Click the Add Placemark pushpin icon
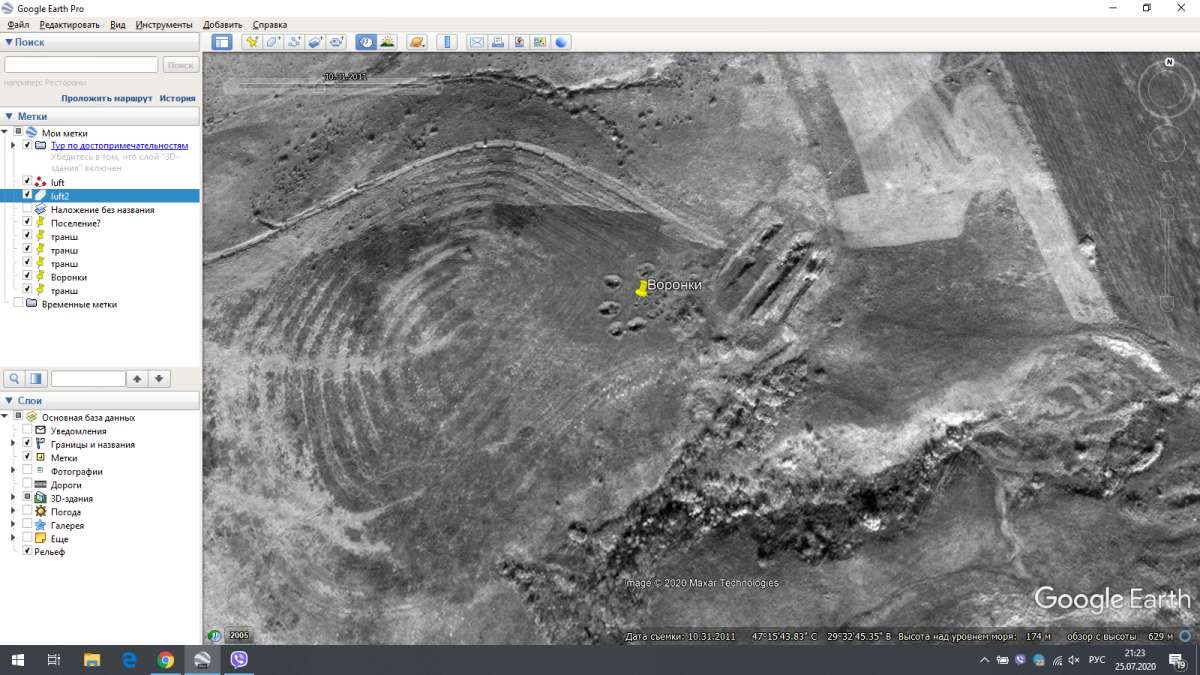The image size is (1200, 675). [251, 42]
